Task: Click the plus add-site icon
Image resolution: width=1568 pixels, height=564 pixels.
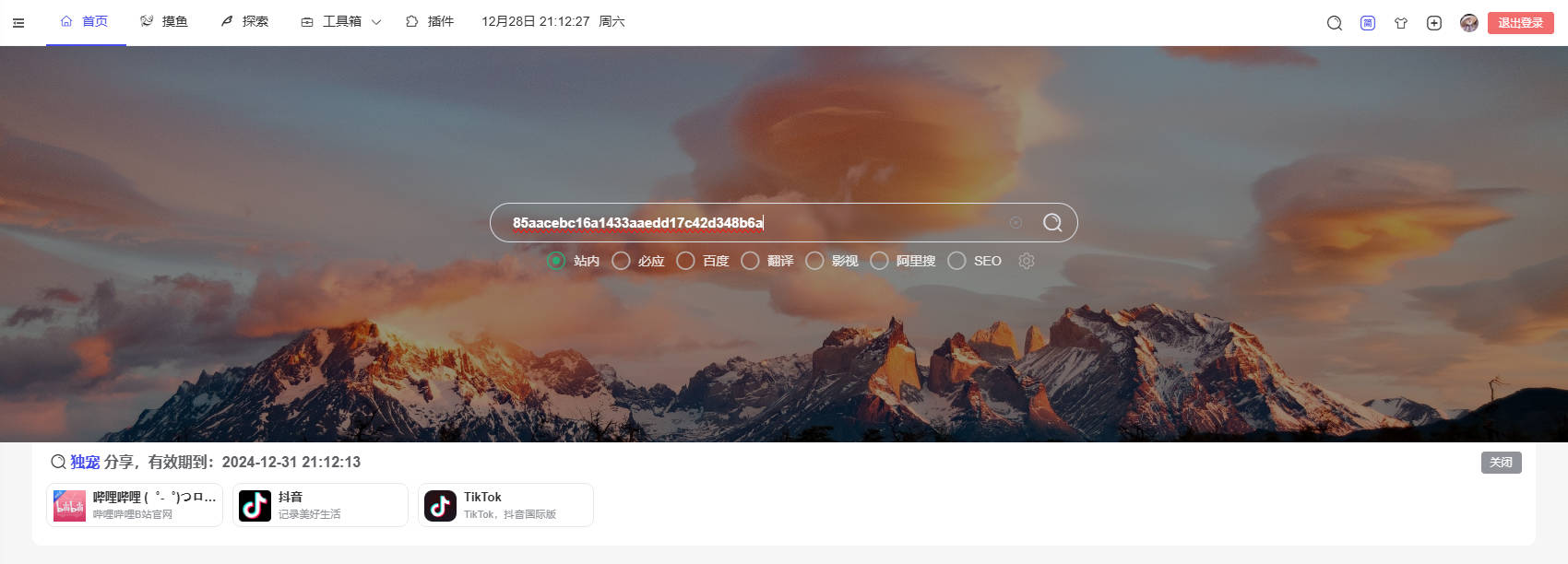Action: point(1434,23)
